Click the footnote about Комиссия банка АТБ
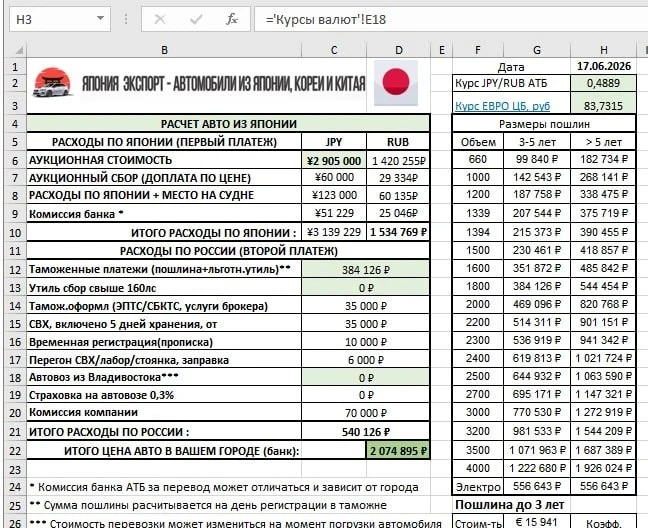648x528 pixels. click(x=224, y=487)
